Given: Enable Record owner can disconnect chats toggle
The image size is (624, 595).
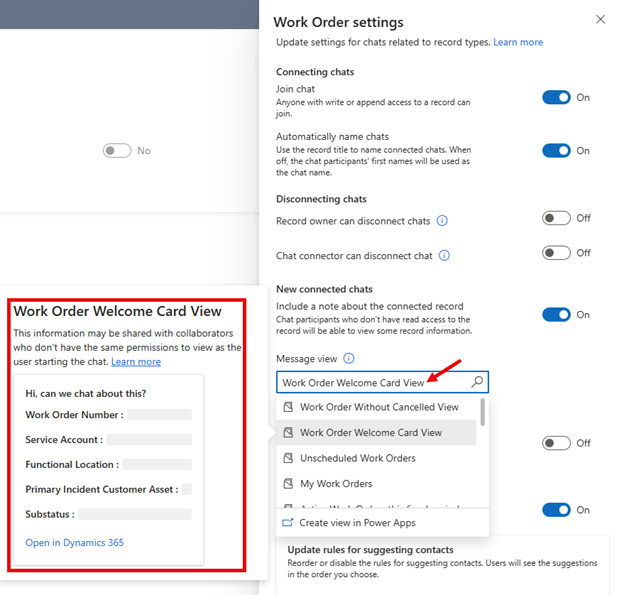Looking at the screenshot, I should tap(556, 218).
